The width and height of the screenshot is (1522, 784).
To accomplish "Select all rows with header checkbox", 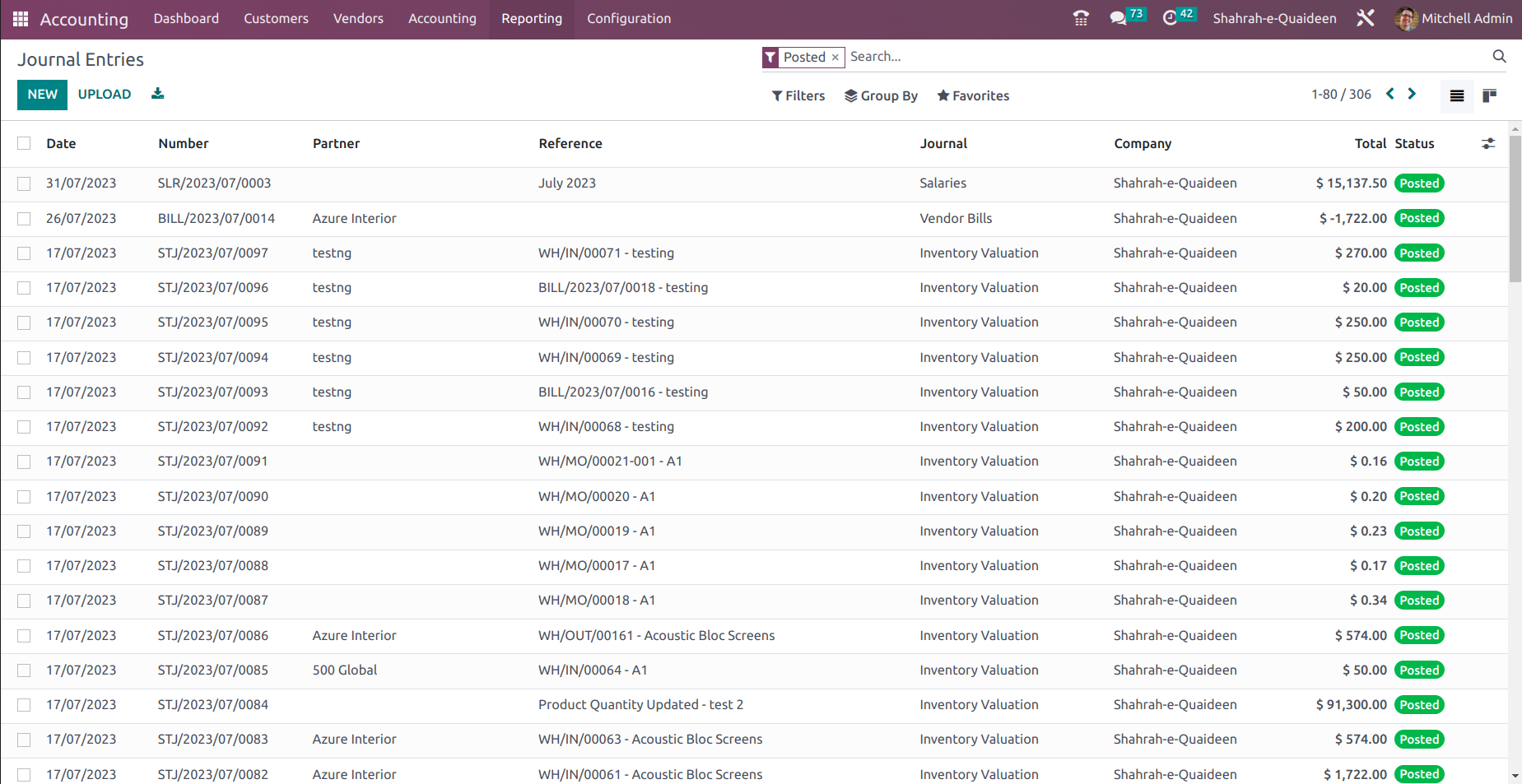I will point(24,143).
